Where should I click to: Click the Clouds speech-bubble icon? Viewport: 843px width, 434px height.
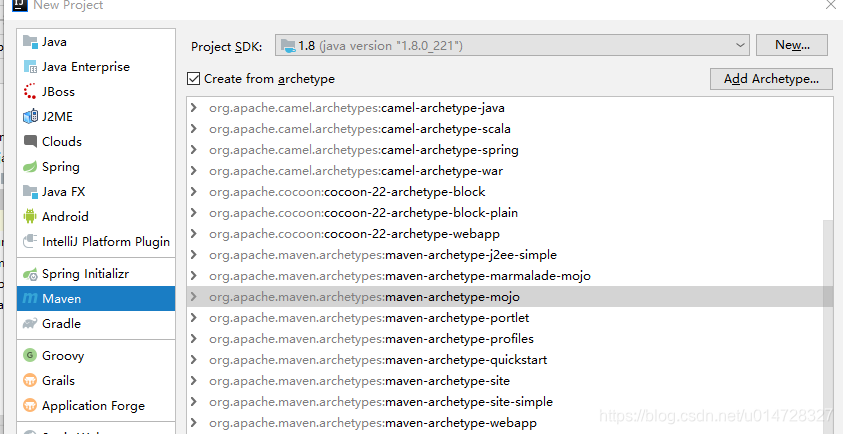(31, 141)
